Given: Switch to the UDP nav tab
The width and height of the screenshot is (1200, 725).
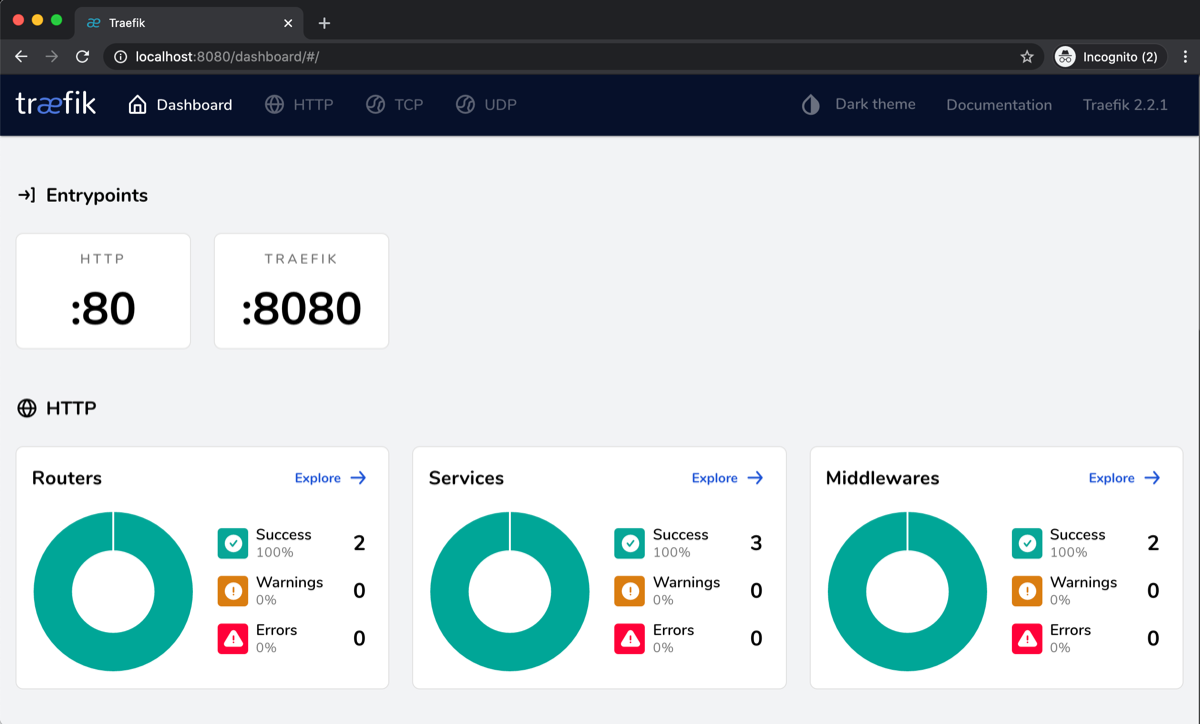Looking at the screenshot, I should click(486, 104).
